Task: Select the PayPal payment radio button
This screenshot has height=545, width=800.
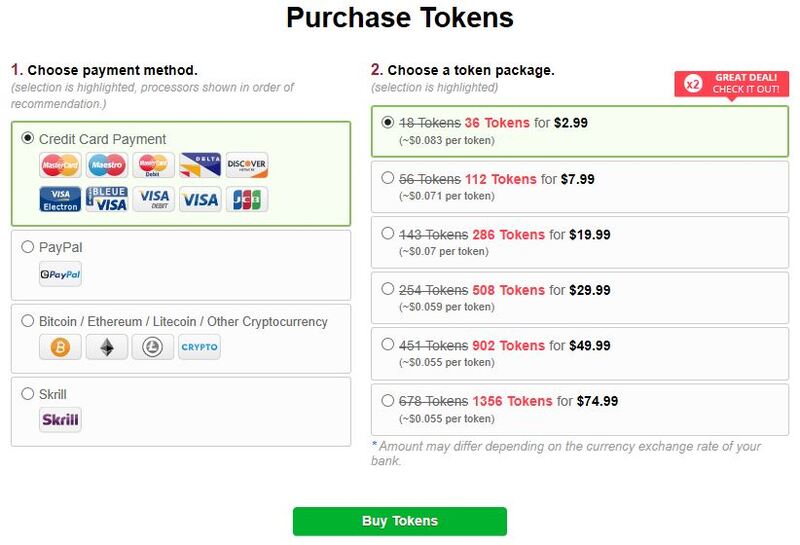Action: pos(28,247)
